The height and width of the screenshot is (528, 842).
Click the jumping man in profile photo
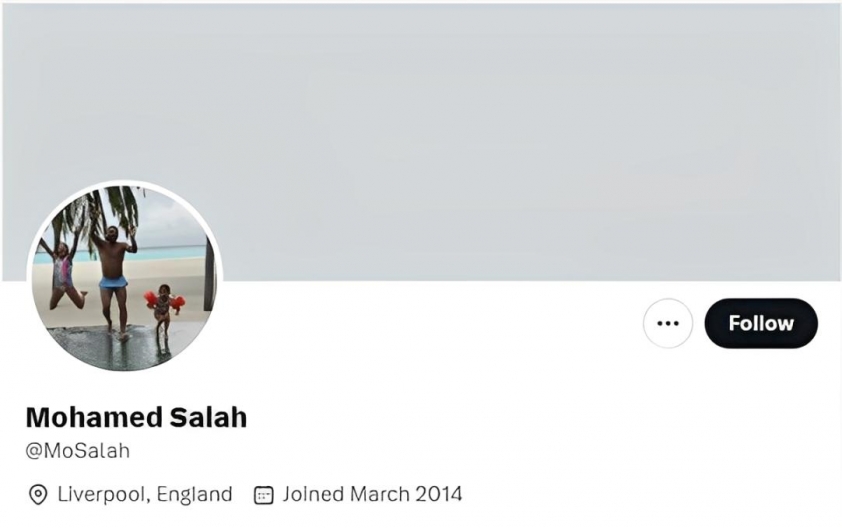tap(113, 270)
